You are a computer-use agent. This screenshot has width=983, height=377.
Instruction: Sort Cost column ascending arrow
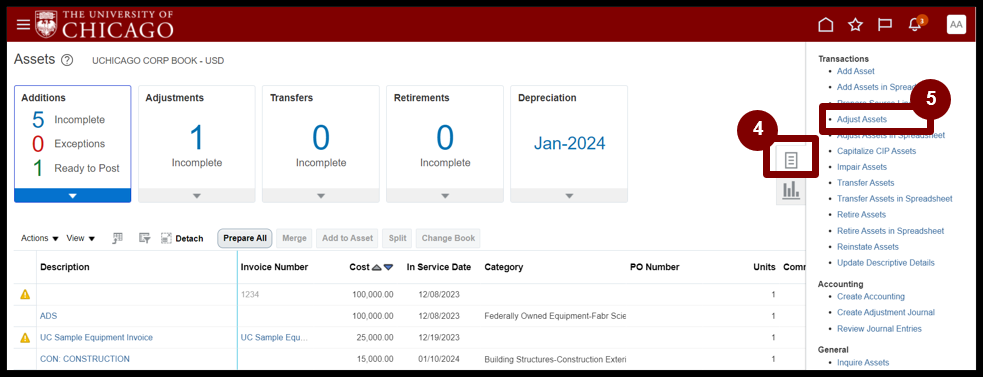376,267
